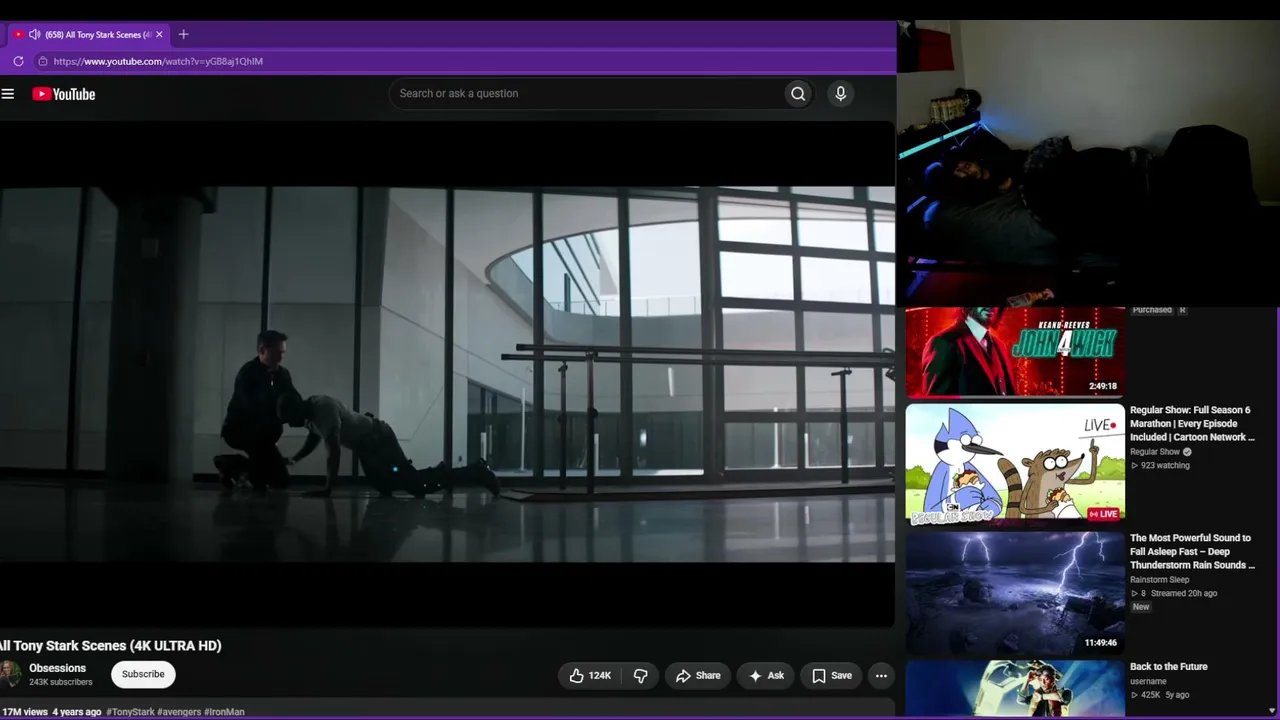This screenshot has width=1280, height=720.
Task: Mute the tab using its speaker icon
Action: 34,34
